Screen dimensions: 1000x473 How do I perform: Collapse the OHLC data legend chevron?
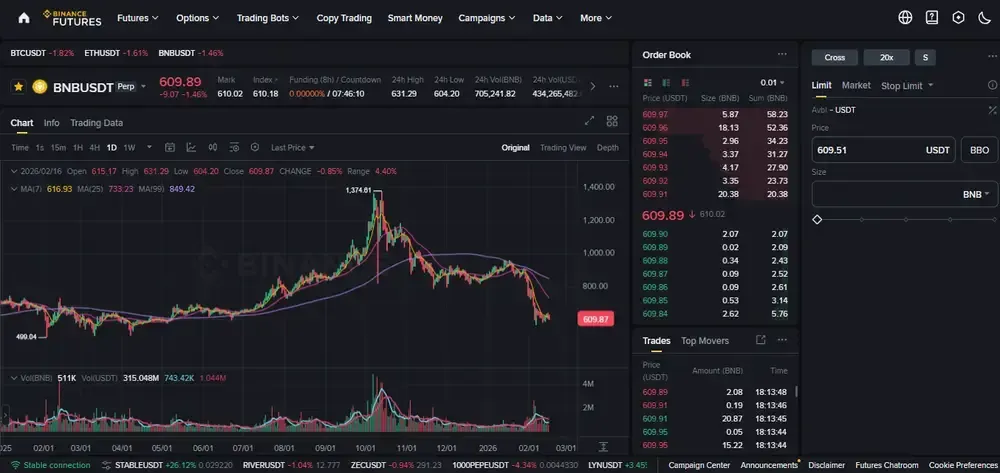[x=14, y=171]
